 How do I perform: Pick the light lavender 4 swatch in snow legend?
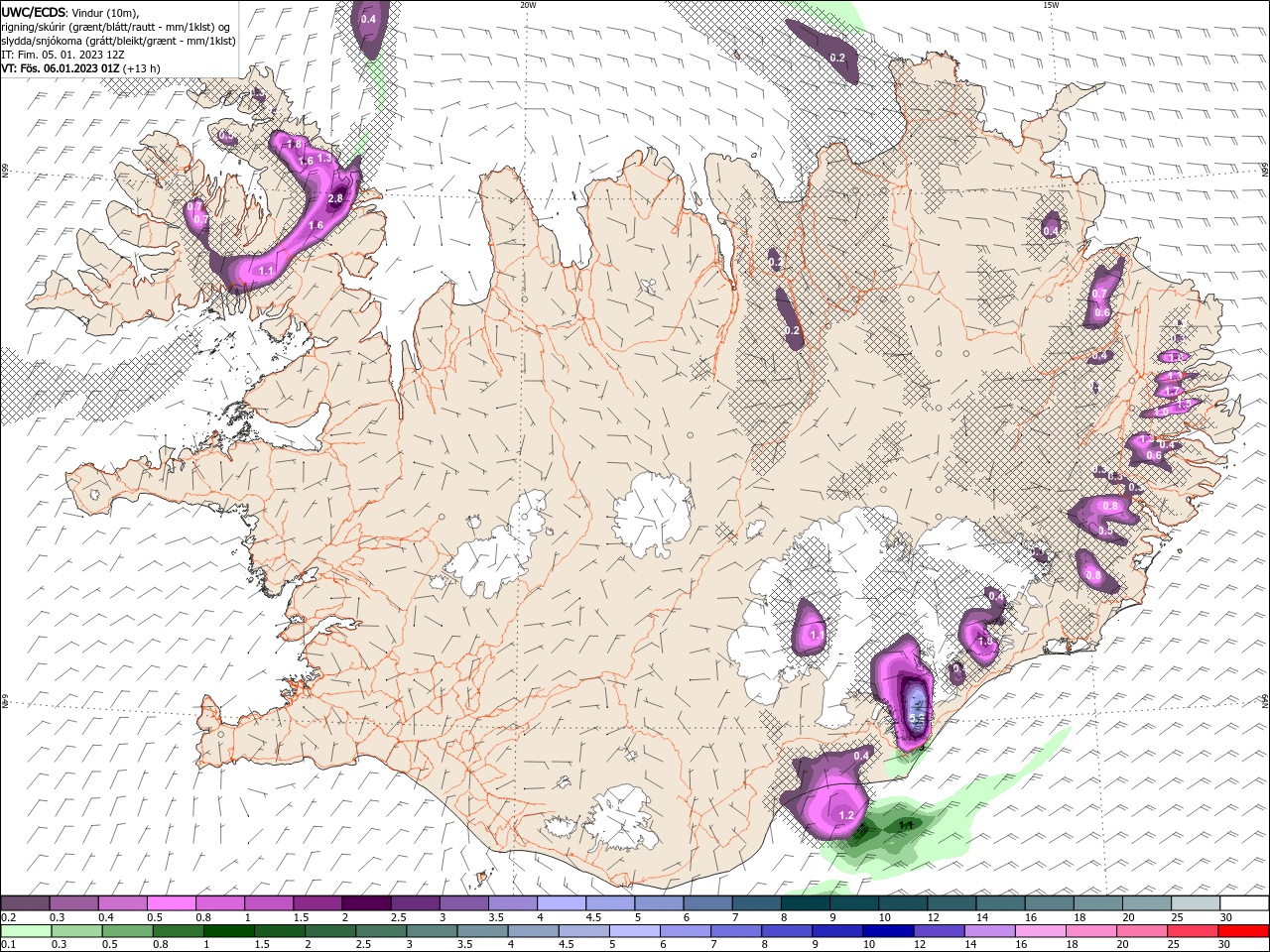[562, 902]
